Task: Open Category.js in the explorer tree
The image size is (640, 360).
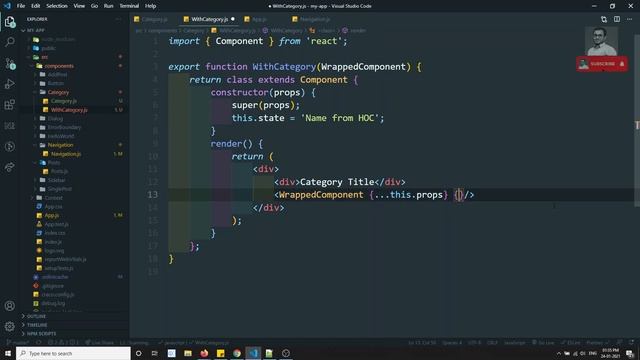Action: click(x=63, y=101)
